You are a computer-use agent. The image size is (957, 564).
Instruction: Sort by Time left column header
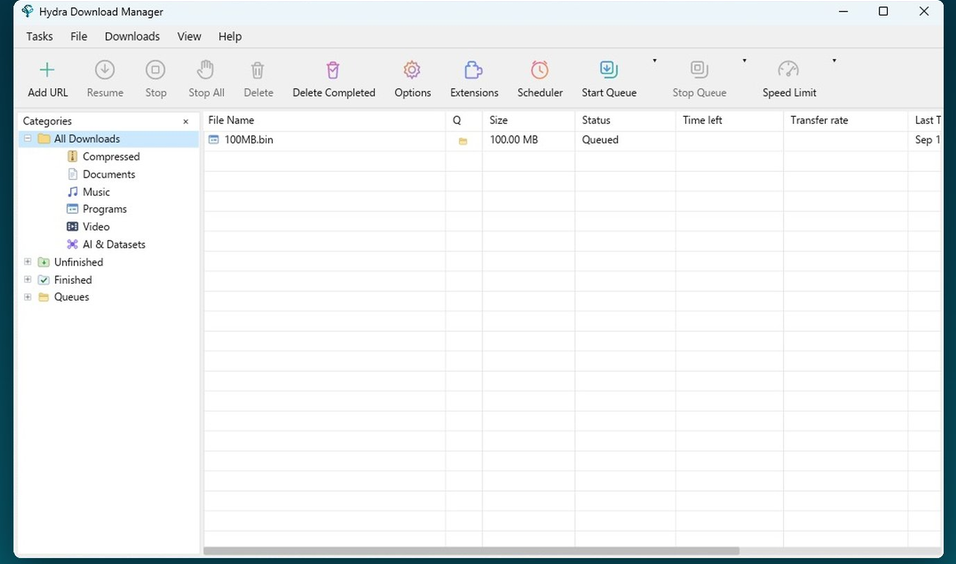pos(729,120)
